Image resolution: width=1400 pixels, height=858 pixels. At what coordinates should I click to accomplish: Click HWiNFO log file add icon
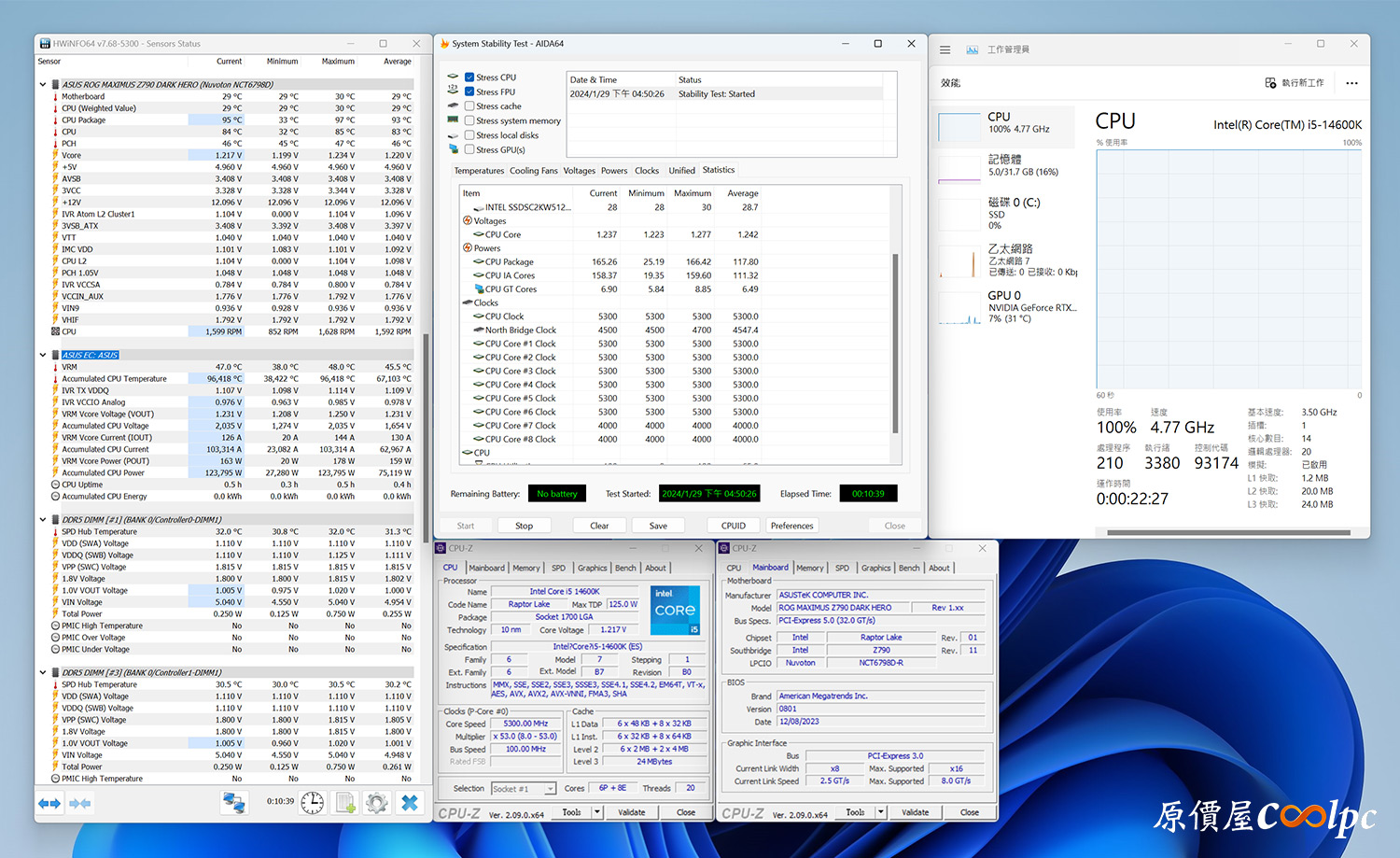(x=345, y=802)
